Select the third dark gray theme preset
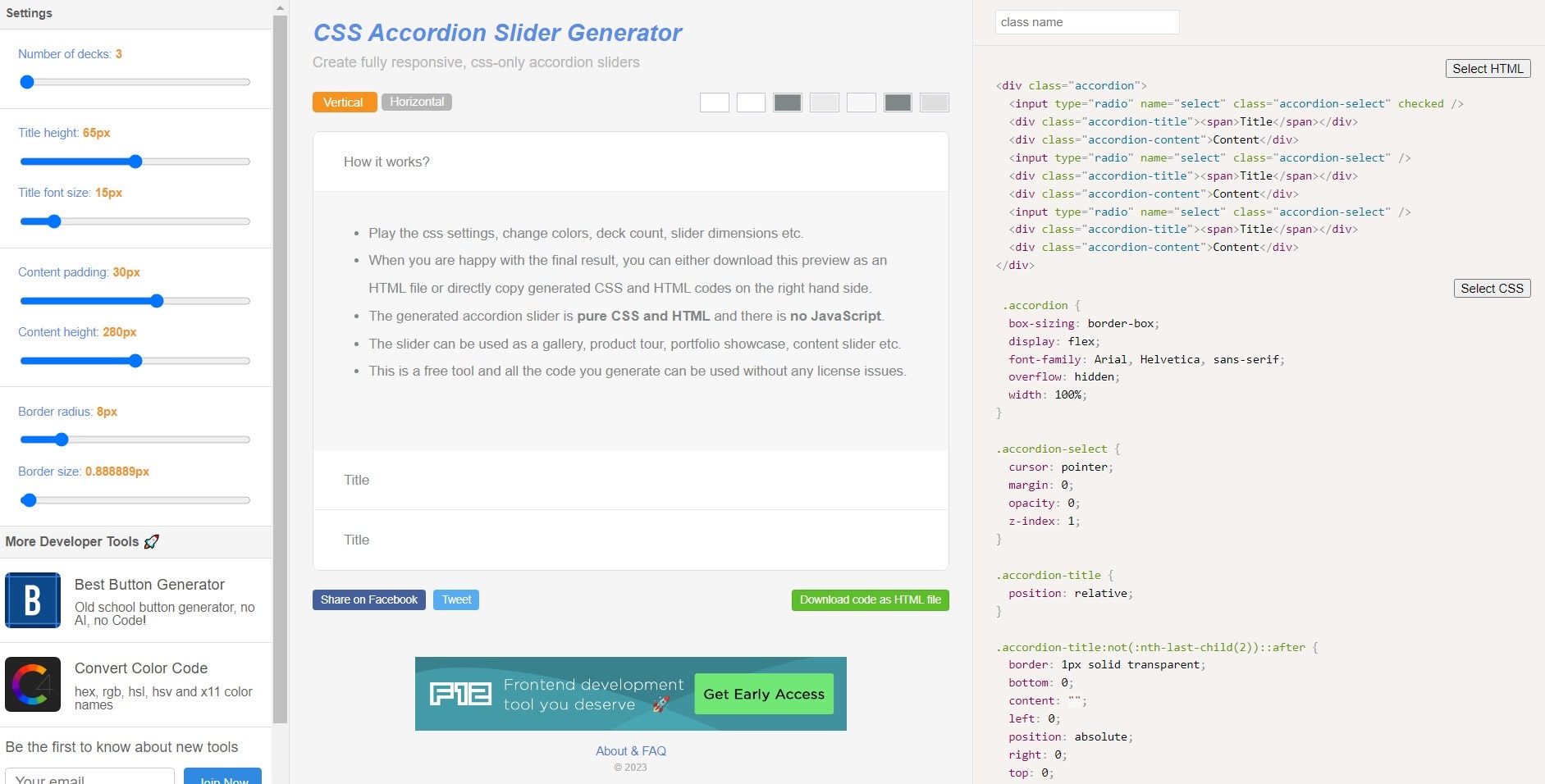Image resolution: width=1545 pixels, height=784 pixels. point(788,103)
